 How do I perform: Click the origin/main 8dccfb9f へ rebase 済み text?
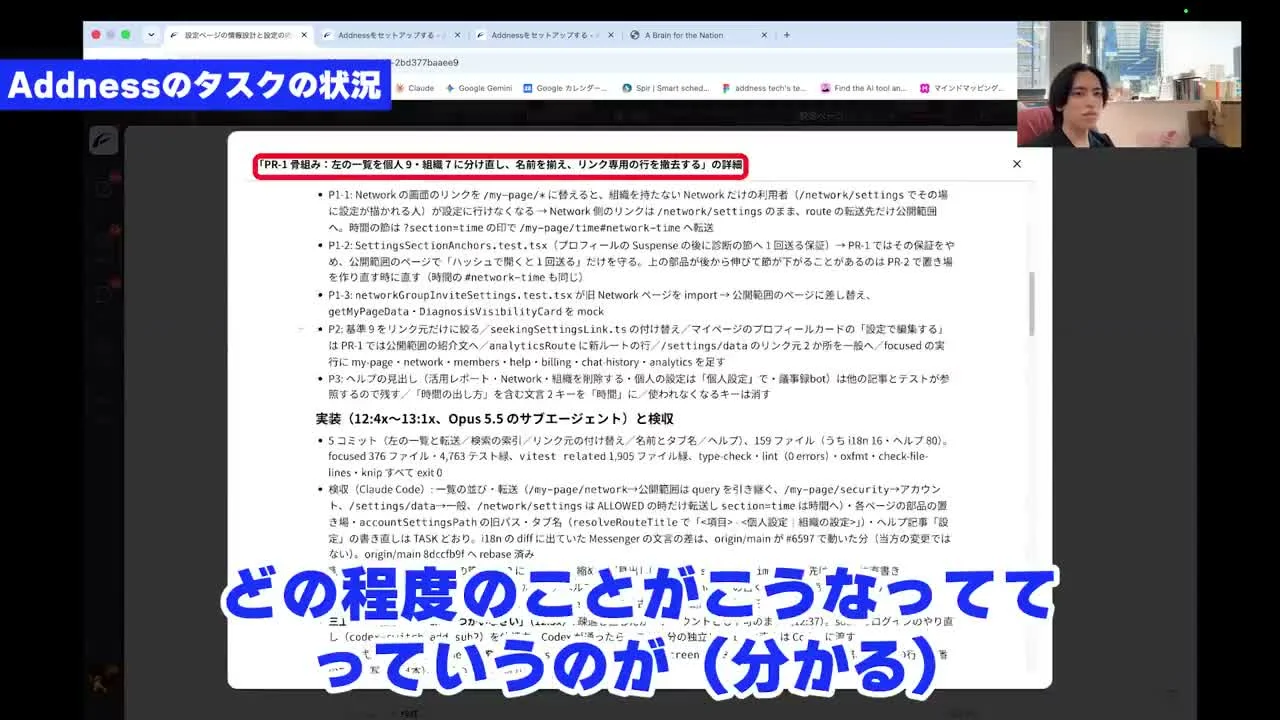click(x=450, y=554)
